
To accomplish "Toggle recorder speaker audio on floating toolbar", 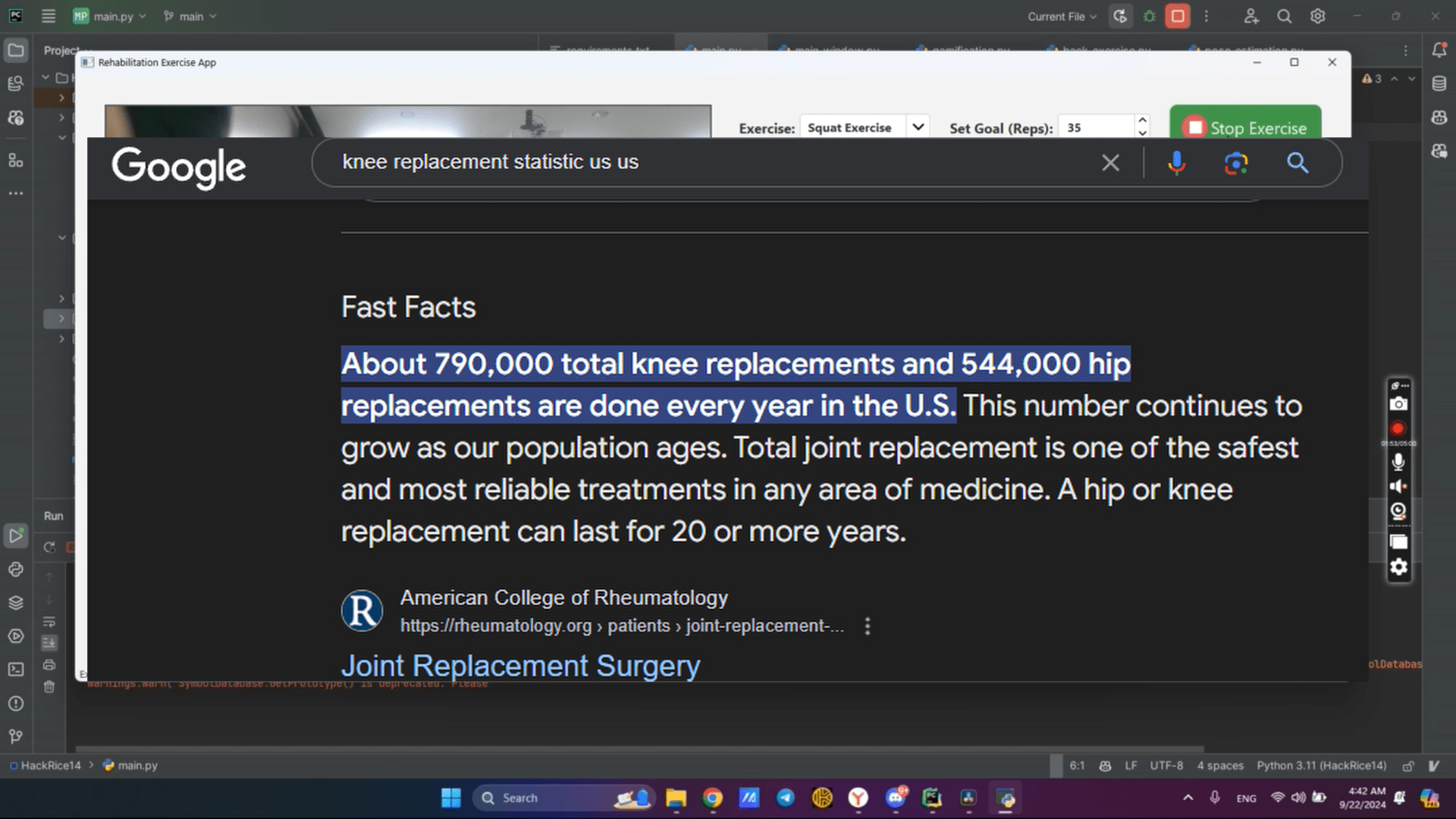I will pyautogui.click(x=1398, y=486).
